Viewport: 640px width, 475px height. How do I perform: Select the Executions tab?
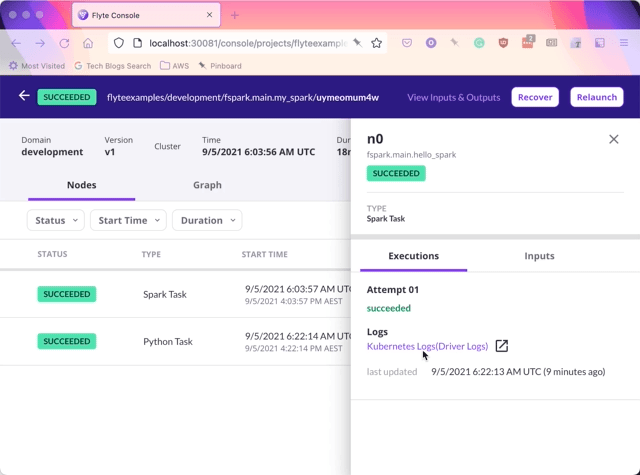(413, 256)
